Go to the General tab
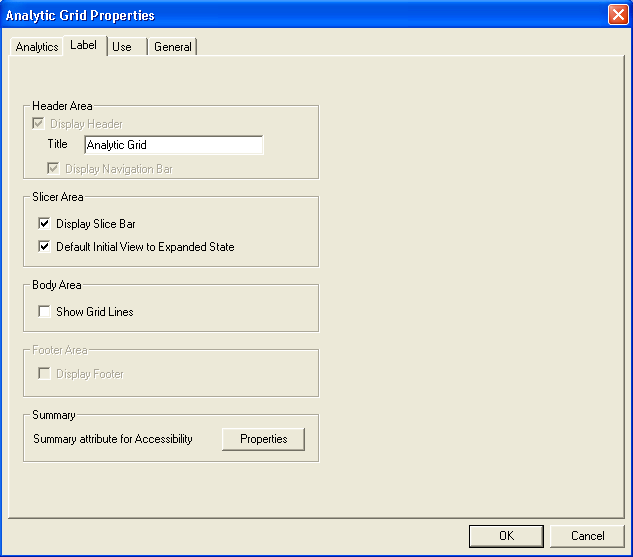633x557 pixels. click(173, 47)
